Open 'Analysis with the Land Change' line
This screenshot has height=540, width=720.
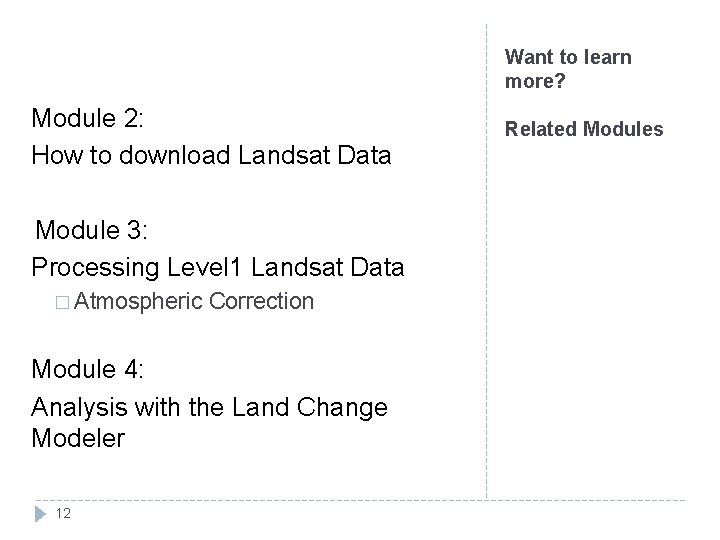tap(209, 407)
